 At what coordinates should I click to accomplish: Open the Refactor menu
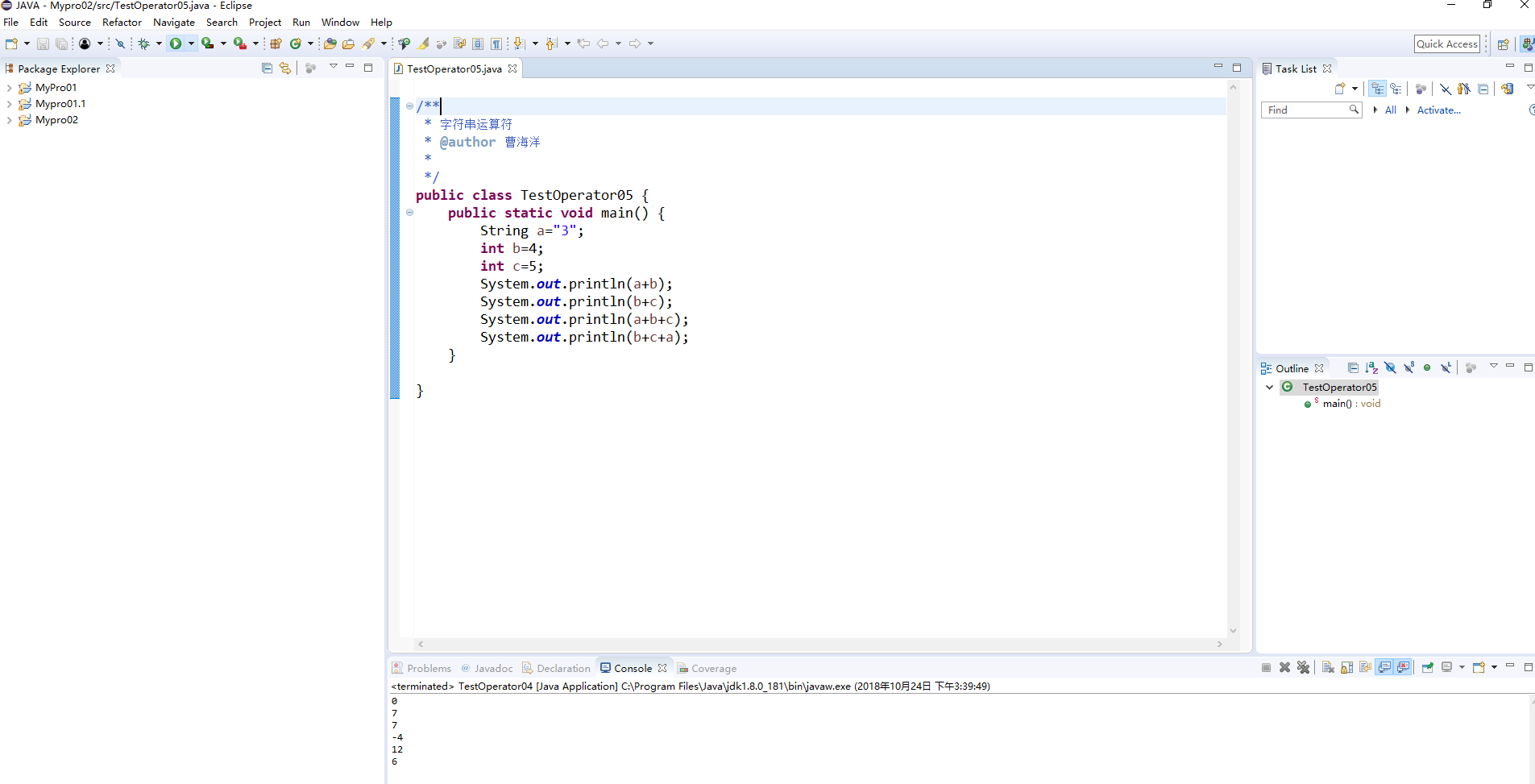(x=122, y=23)
